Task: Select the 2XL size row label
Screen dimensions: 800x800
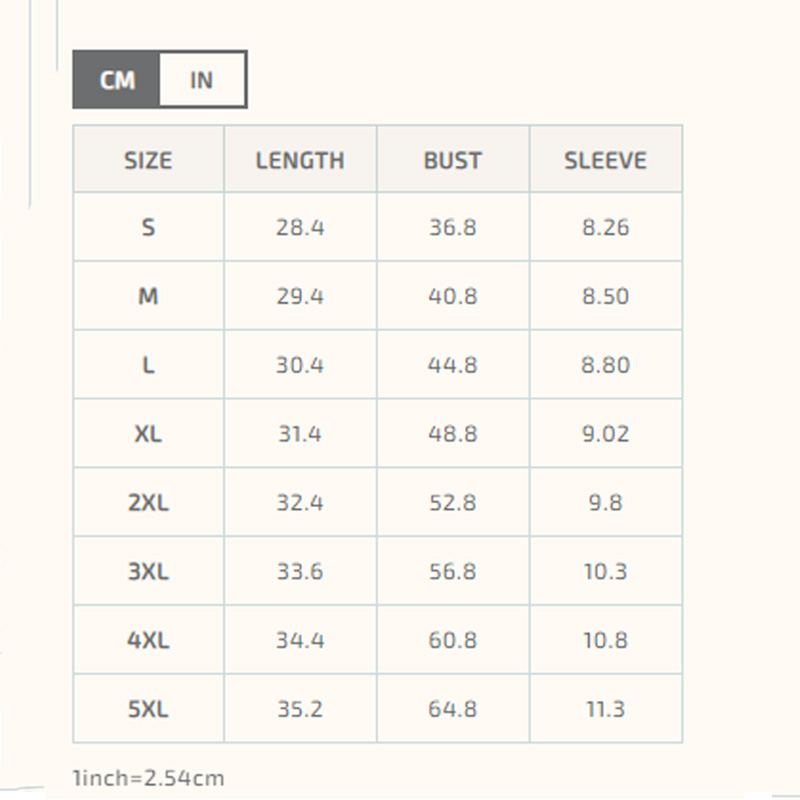Action: point(148,503)
